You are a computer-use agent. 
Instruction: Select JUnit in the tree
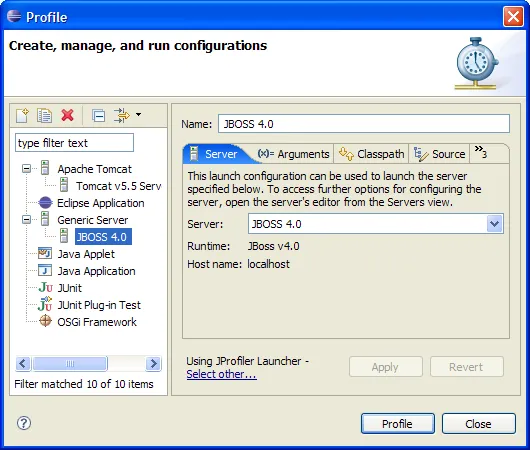(69, 288)
